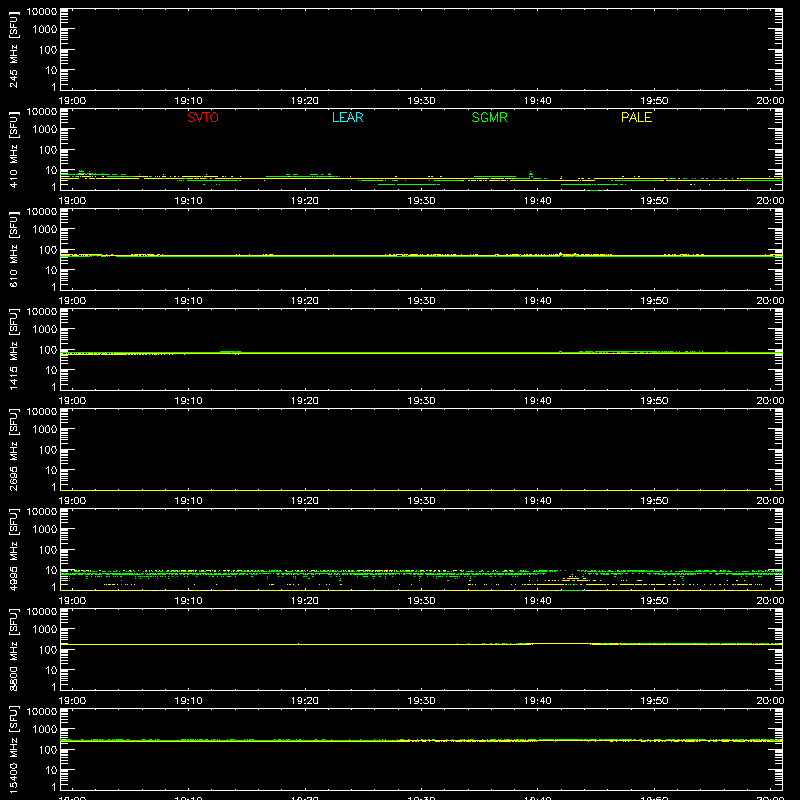Click the 19:30 tick below the 245 MHz plot
800x800 pixels.
[x=421, y=101]
